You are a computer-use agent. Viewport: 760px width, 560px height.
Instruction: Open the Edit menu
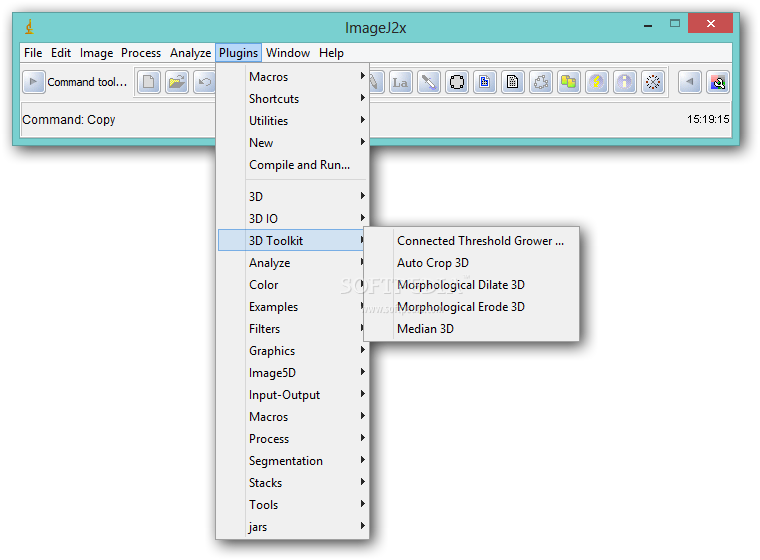(61, 53)
